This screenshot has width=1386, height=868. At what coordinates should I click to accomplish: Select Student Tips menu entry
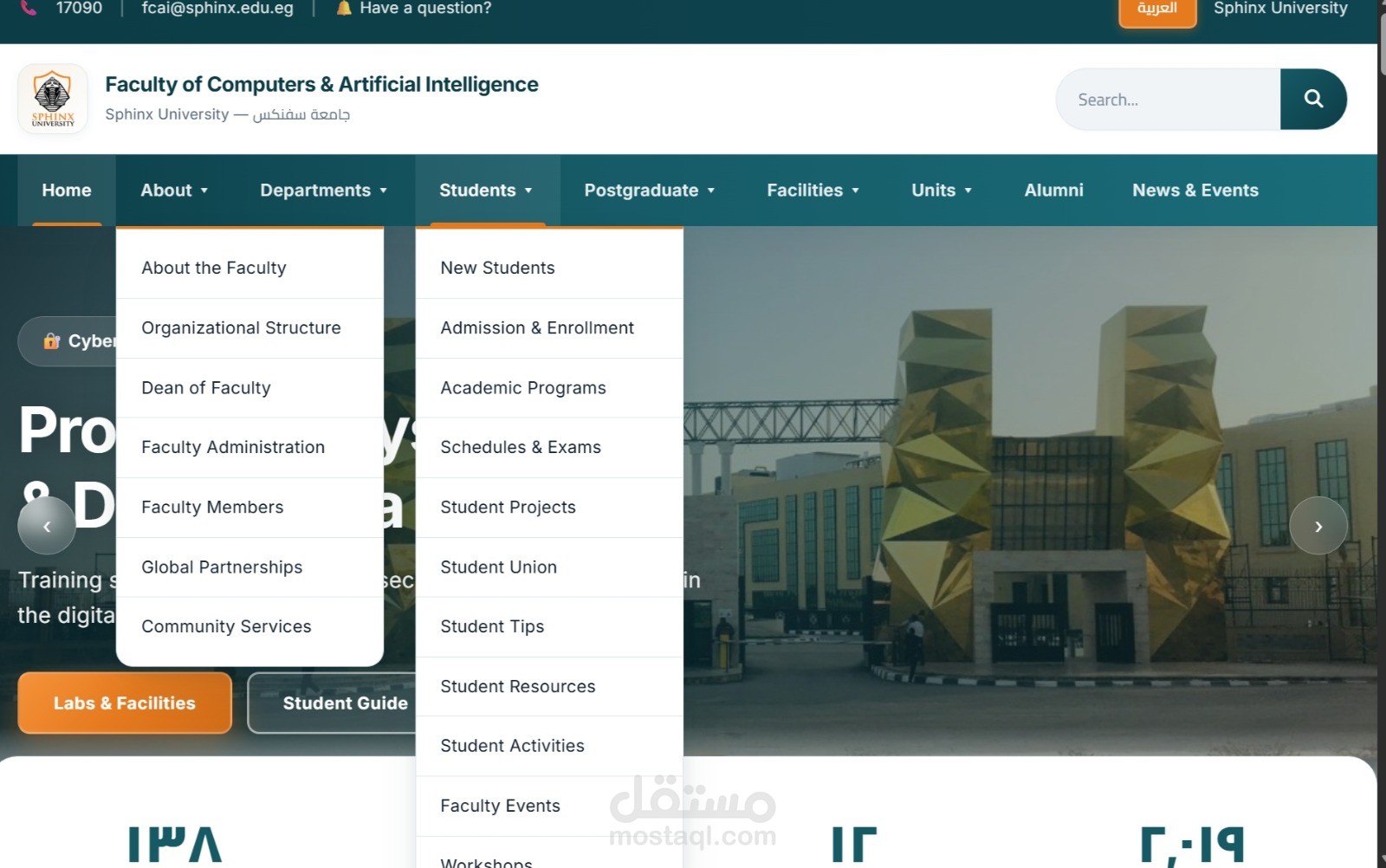549,626
